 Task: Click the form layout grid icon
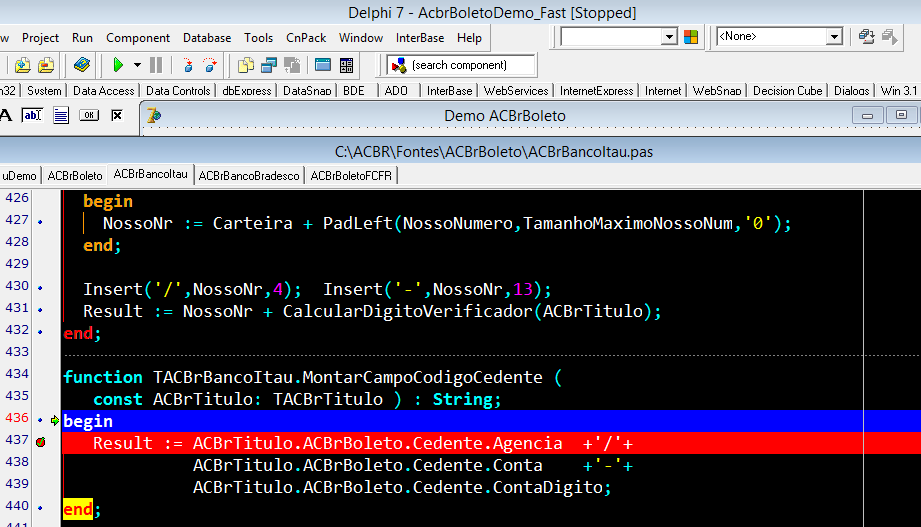point(347,65)
